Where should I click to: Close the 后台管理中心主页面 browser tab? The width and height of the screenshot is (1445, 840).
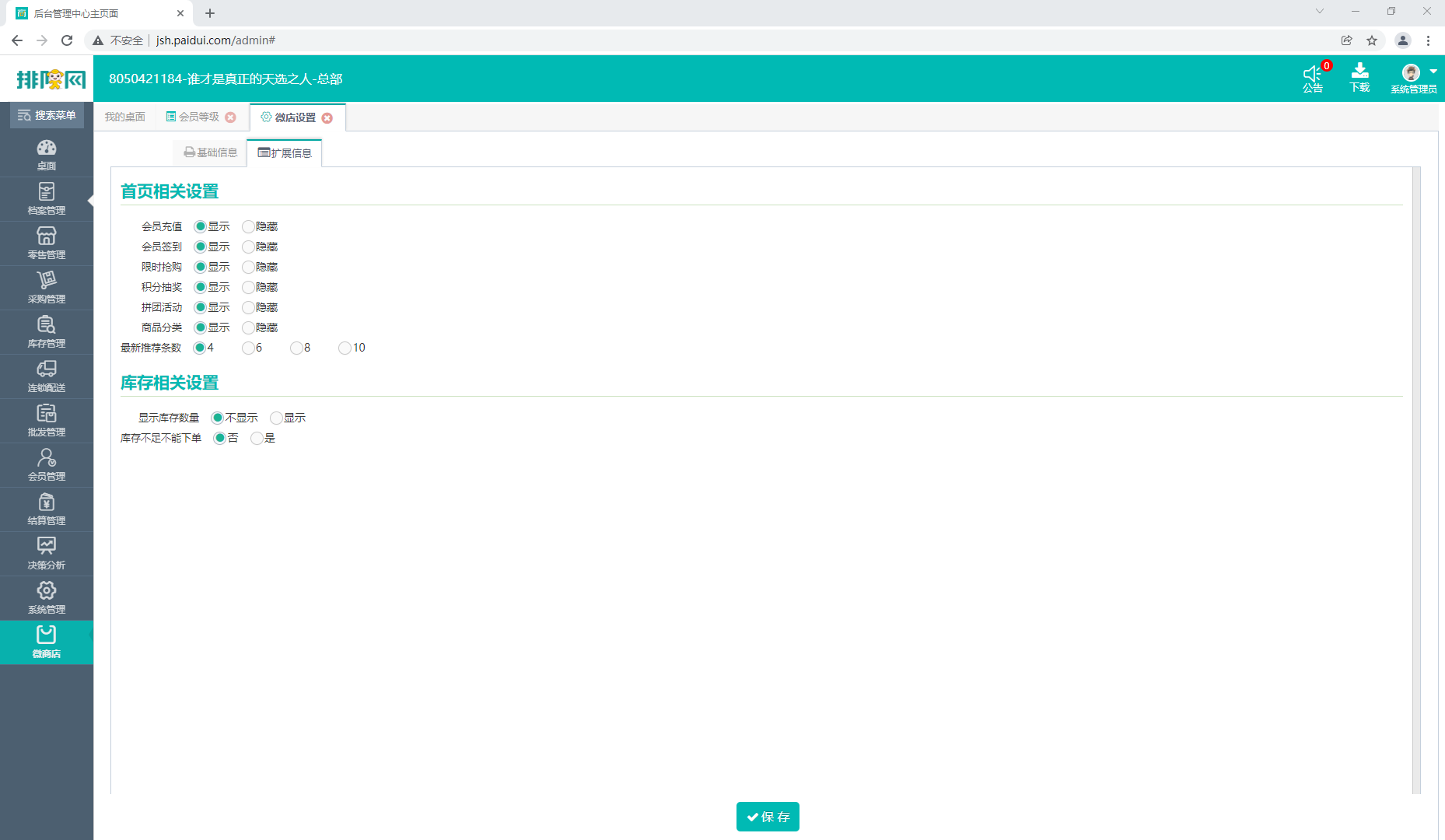click(180, 13)
